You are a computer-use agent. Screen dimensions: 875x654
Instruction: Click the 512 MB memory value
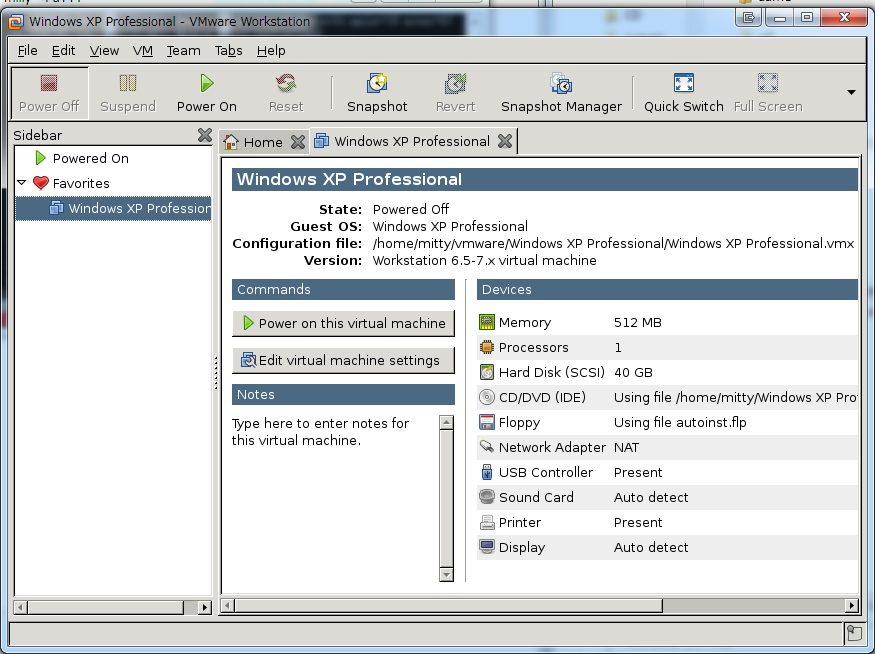[x=637, y=323]
